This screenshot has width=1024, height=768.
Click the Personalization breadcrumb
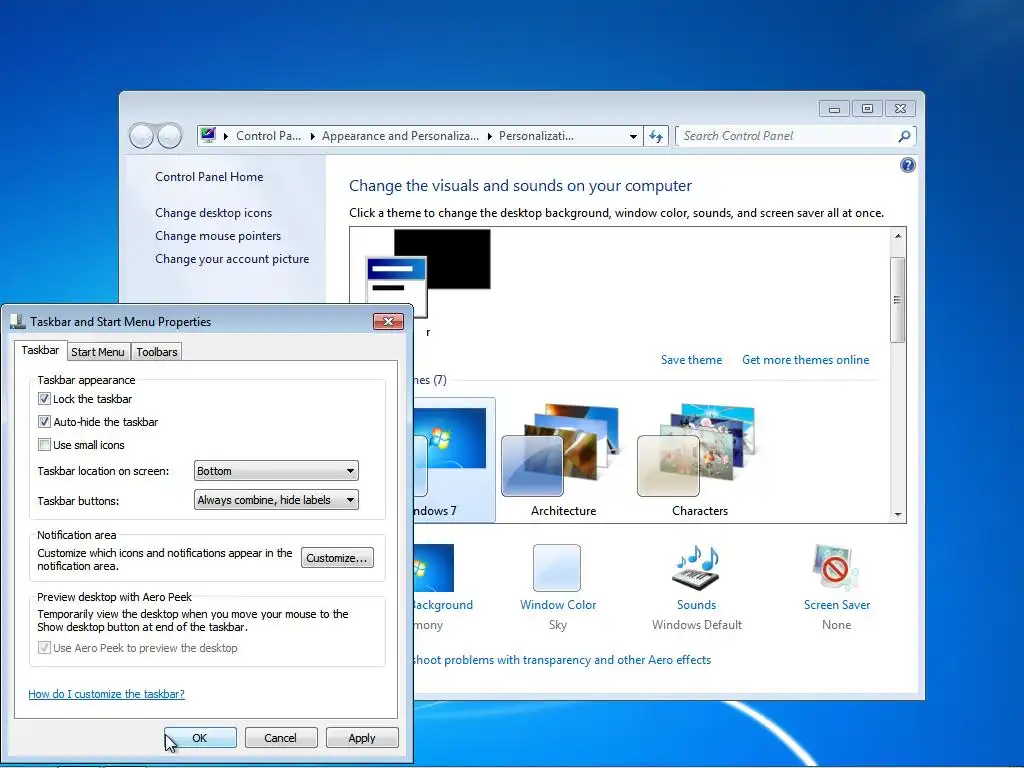(x=536, y=136)
